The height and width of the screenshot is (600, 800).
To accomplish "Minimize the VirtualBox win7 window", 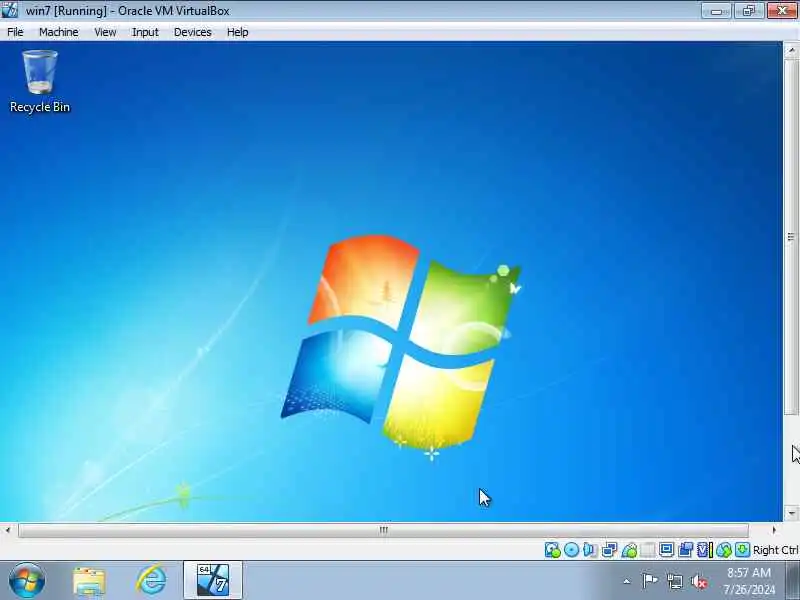I will (716, 11).
